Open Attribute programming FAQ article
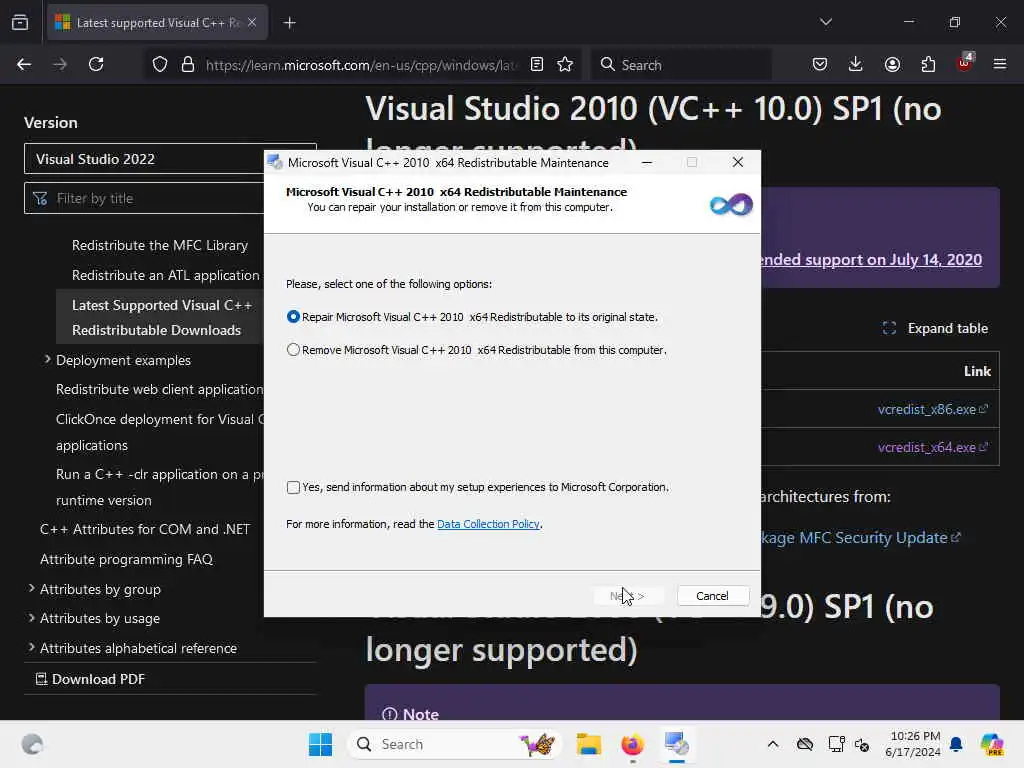Screen dimensions: 1024x768 (126, 560)
